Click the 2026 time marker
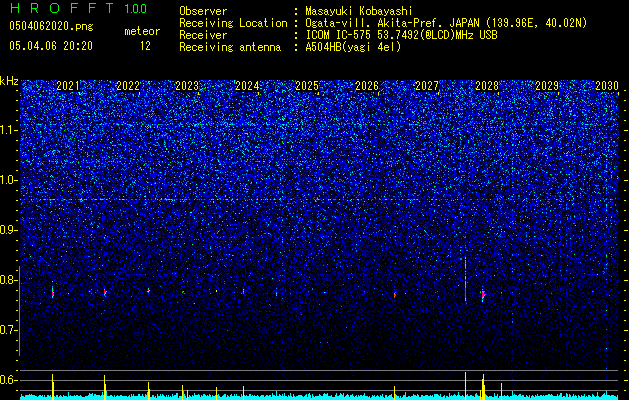Image resolution: width=629 pixels, height=400 pixels. pos(367,86)
